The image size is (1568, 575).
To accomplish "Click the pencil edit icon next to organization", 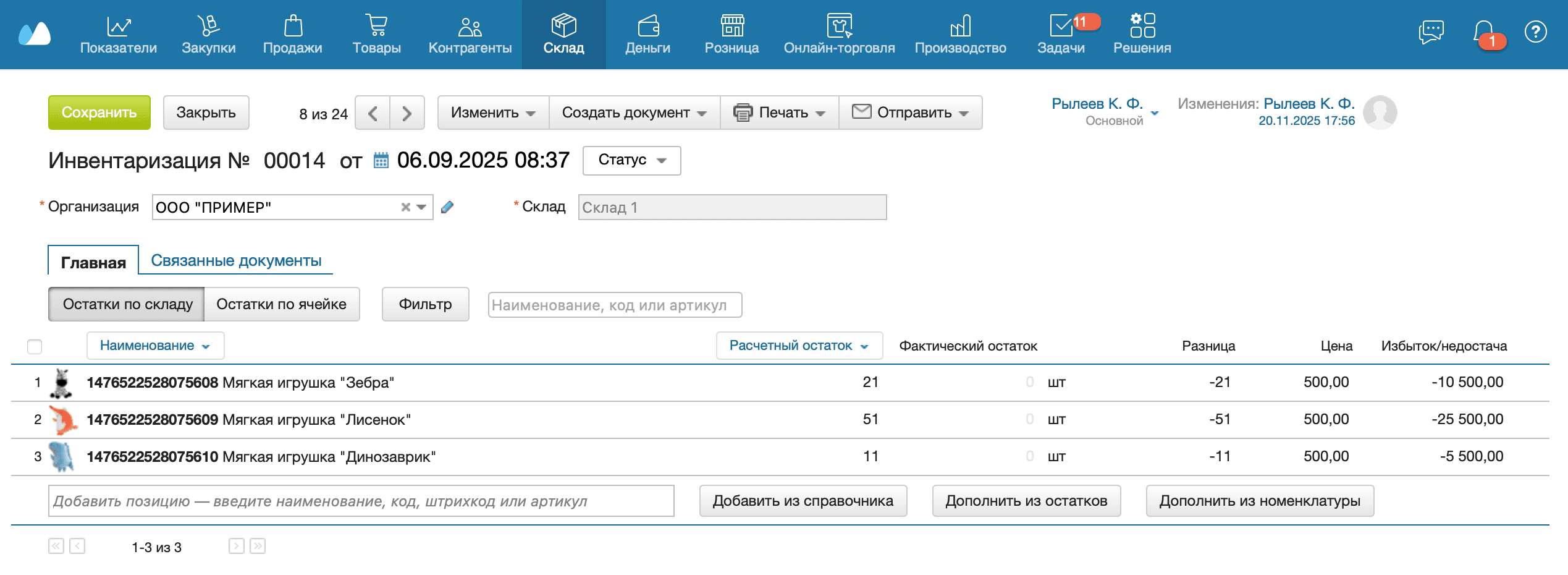I will click(447, 207).
